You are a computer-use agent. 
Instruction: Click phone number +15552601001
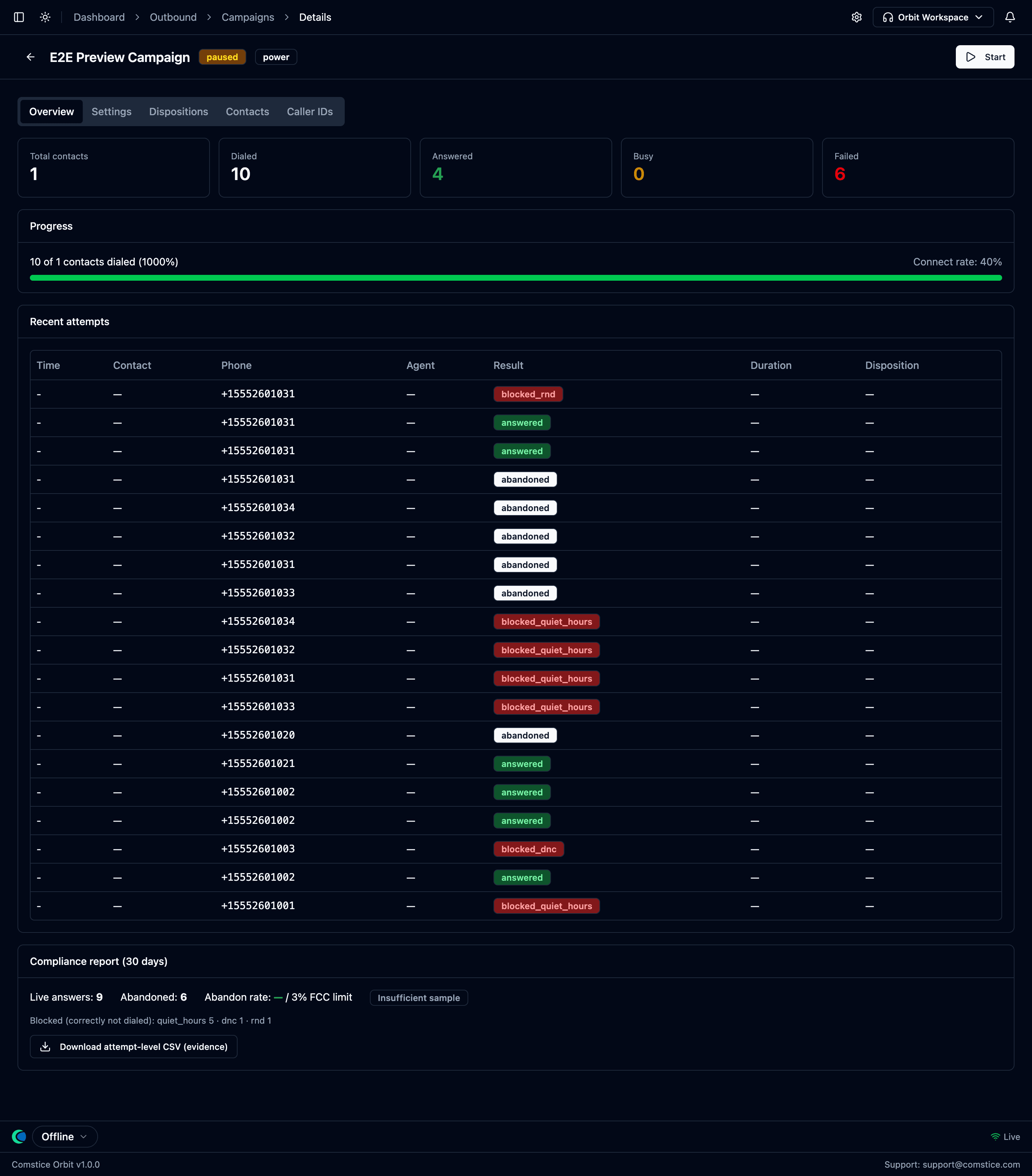coord(258,906)
